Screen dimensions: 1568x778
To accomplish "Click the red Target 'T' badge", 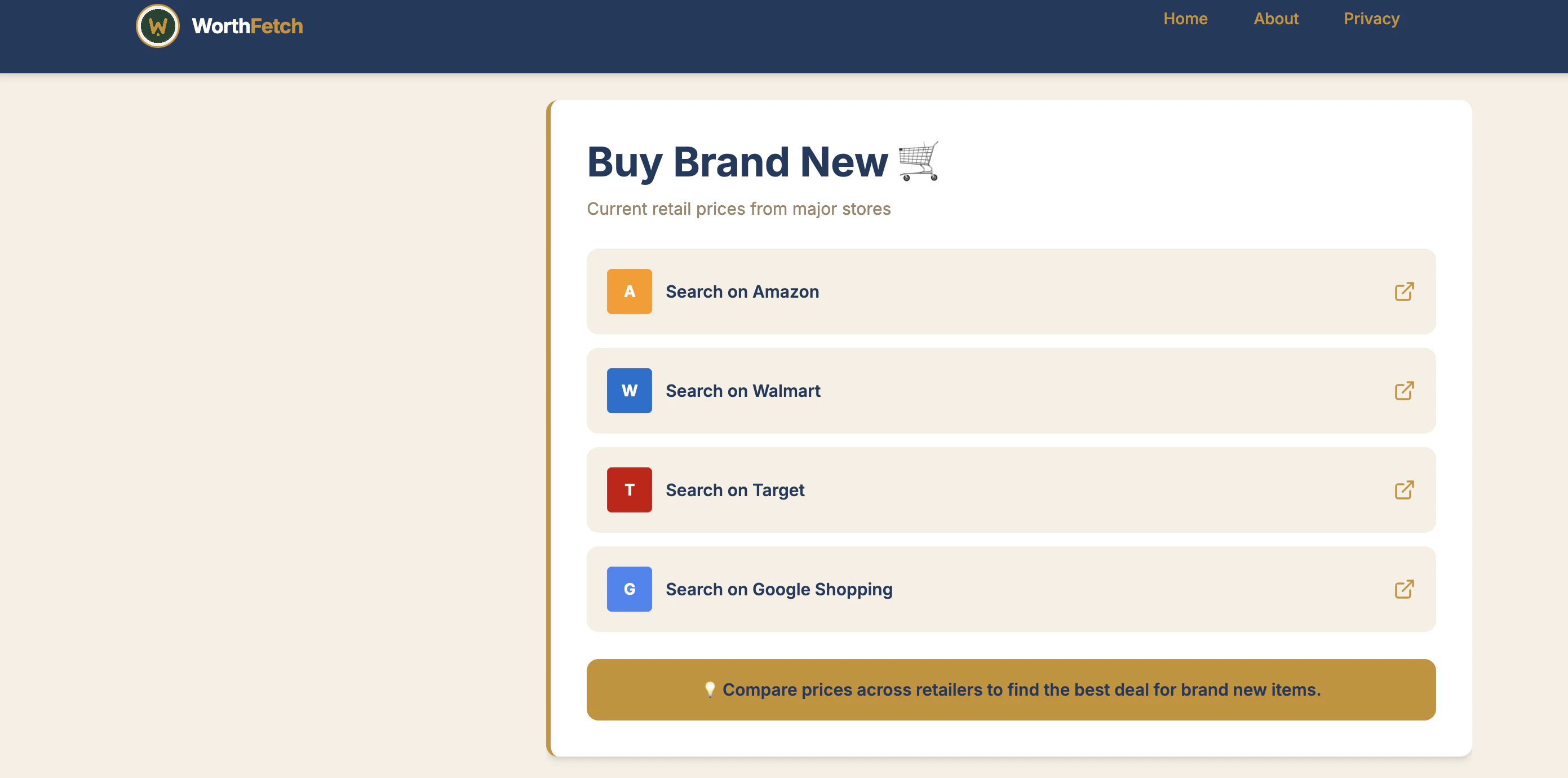I will (x=629, y=490).
